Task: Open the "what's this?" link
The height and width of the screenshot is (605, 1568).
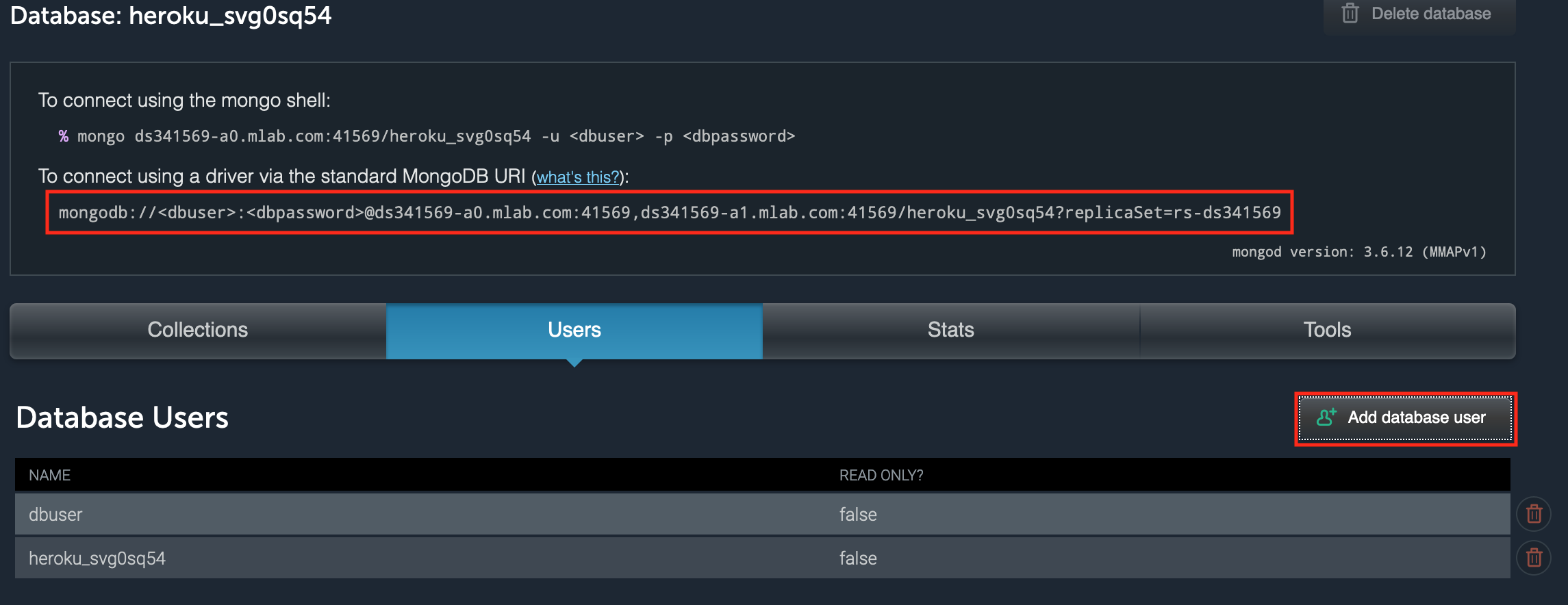Action: click(x=578, y=177)
